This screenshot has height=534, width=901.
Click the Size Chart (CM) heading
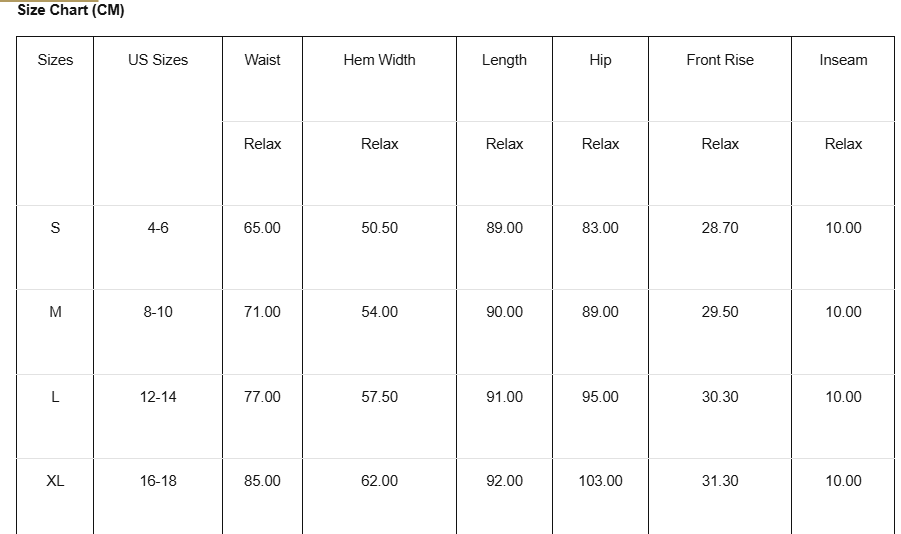[71, 10]
